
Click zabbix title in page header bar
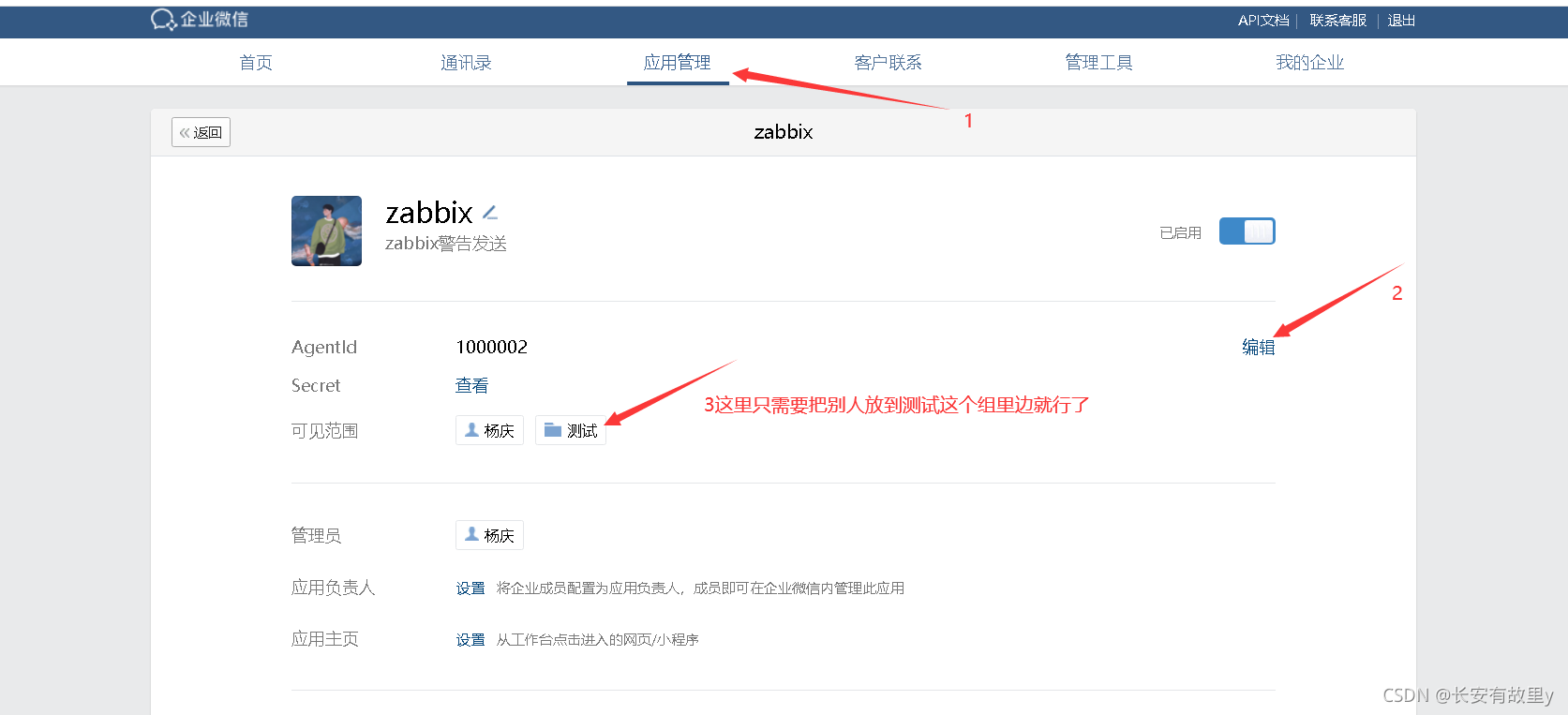[x=784, y=132]
